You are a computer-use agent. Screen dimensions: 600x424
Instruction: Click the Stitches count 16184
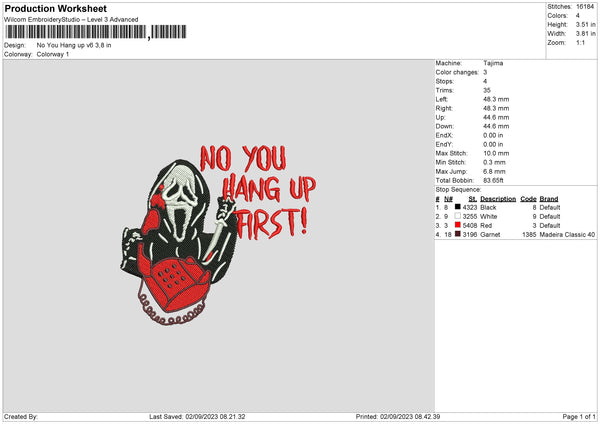click(585, 7)
